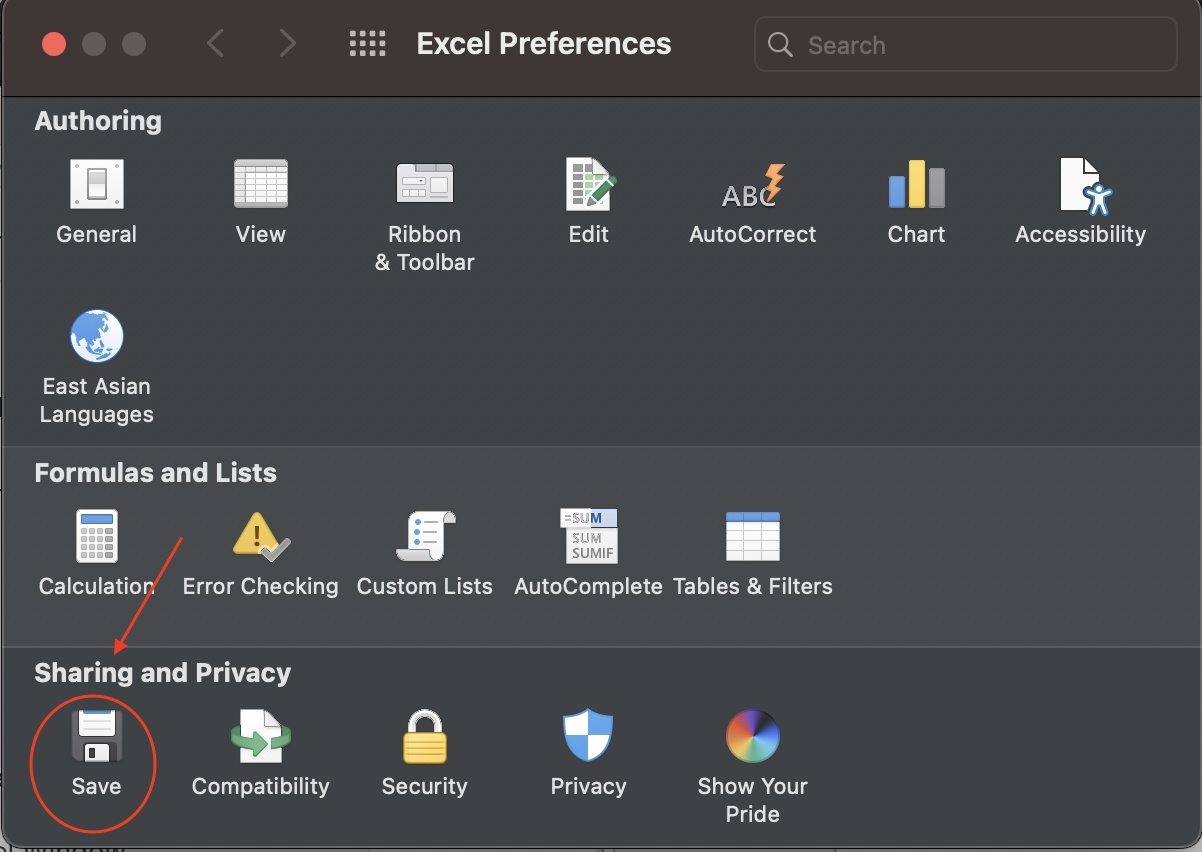Screen dimensions: 1202x852
Task: Open the Save preferences pane
Action: coord(97,738)
